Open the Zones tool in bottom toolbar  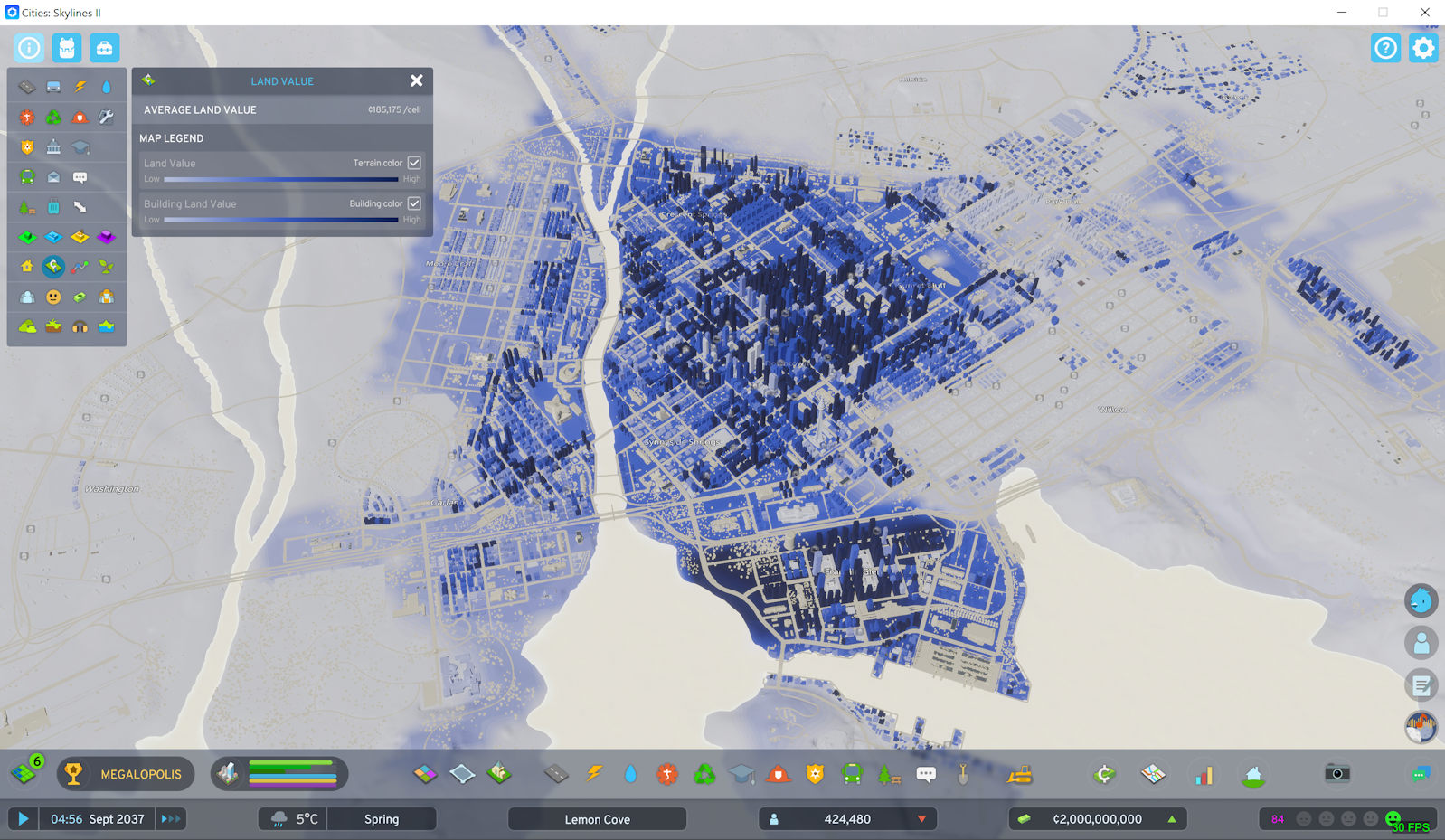(424, 774)
